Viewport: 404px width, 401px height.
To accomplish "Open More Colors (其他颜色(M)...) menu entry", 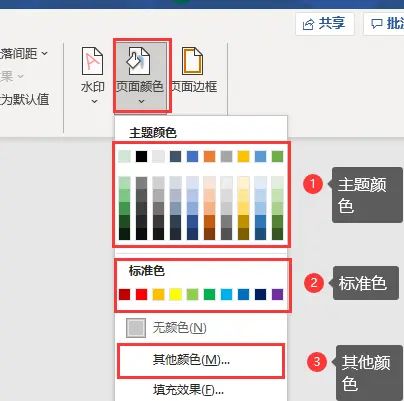I will pyautogui.click(x=201, y=361).
